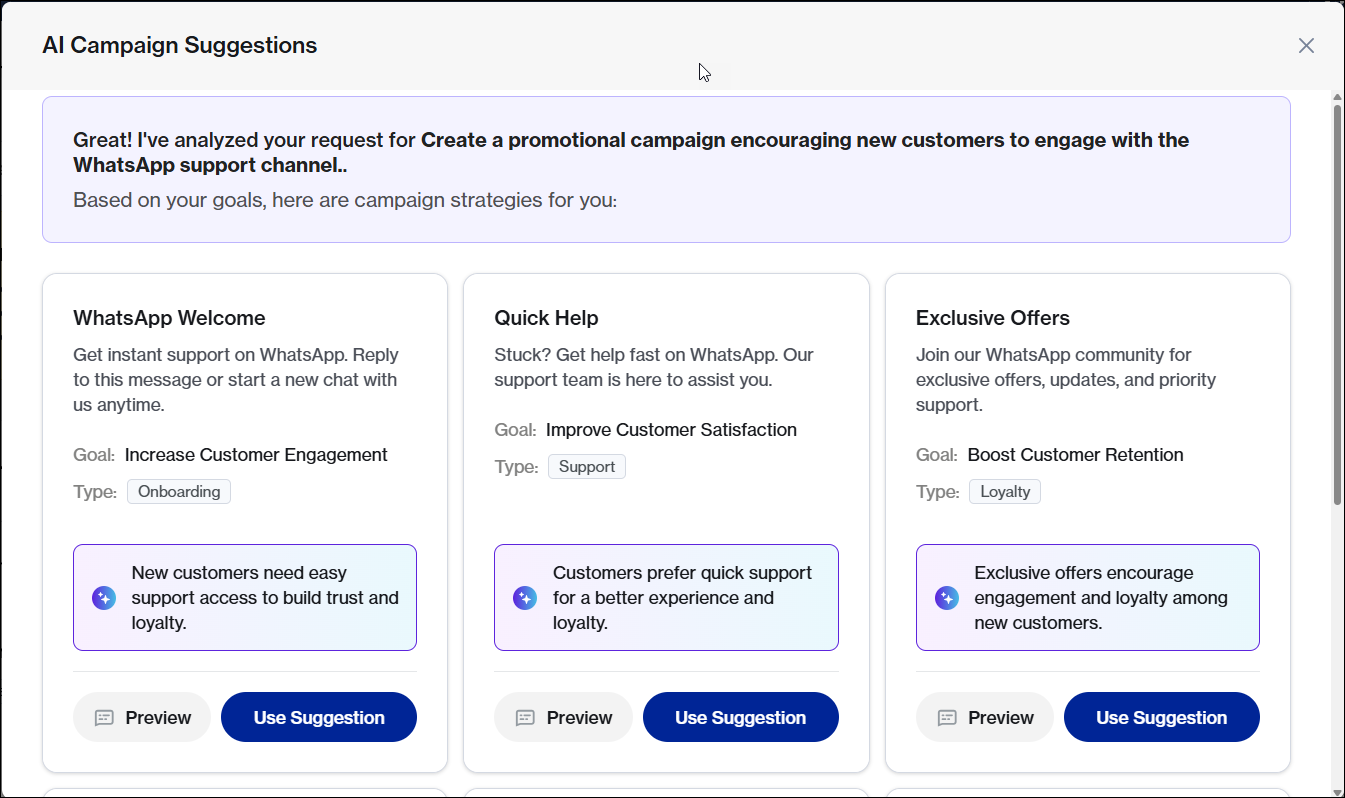This screenshot has width=1345, height=798.
Task: Click the AI sparkle icon in Exclusive Offers insight
Action: [x=947, y=598]
